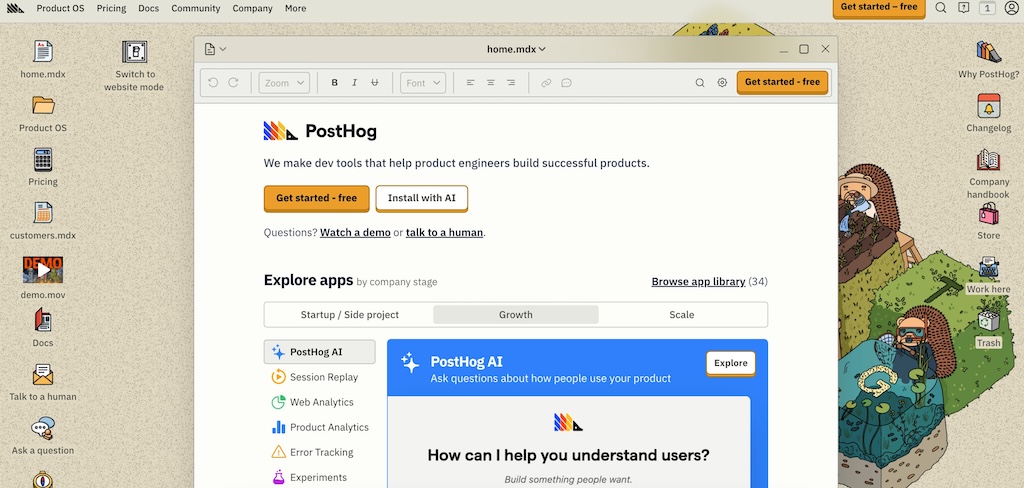
Task: Play the demo.mov video thumbnail
Action: [x=43, y=269]
